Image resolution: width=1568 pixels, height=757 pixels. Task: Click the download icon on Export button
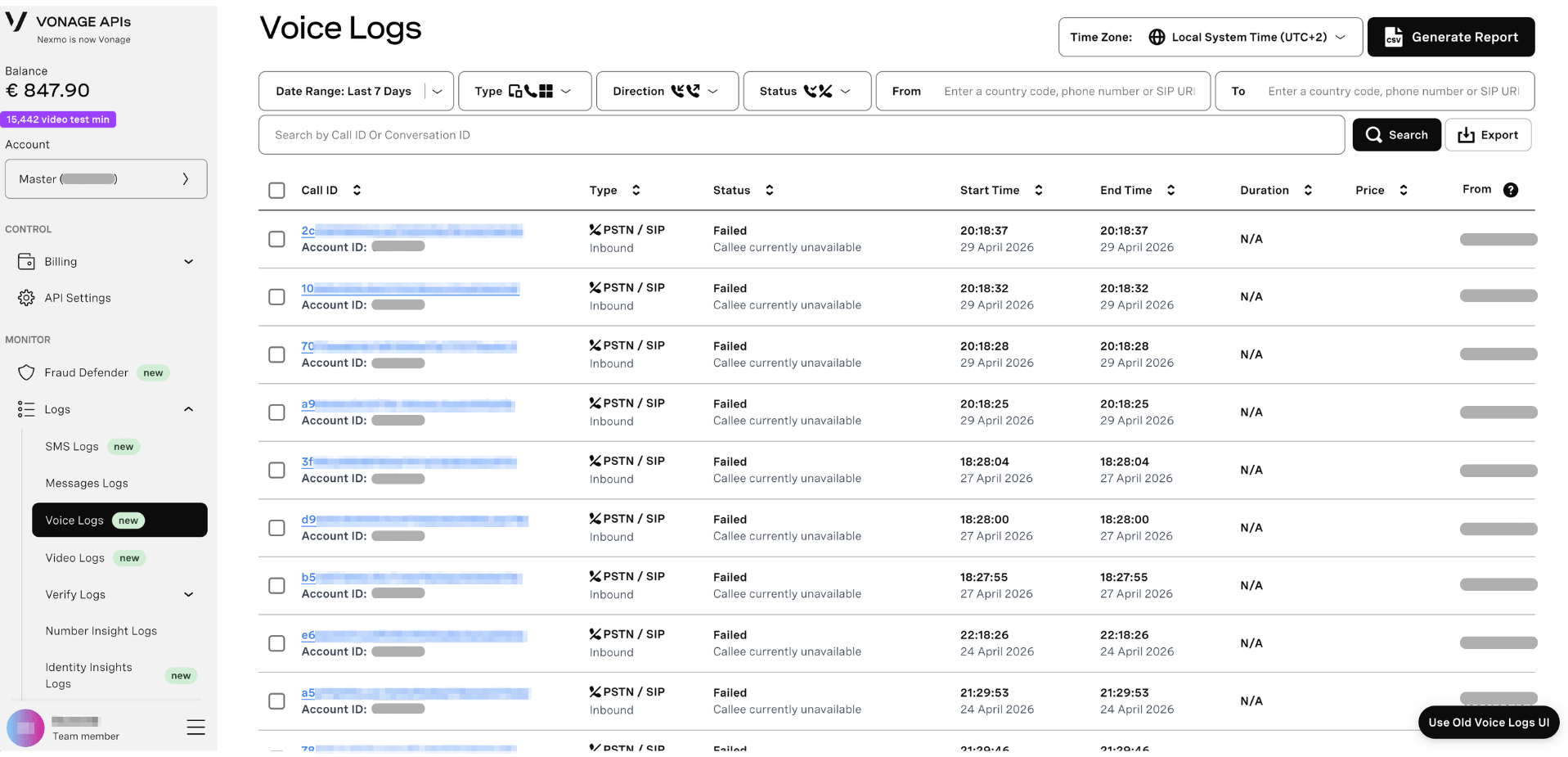[1466, 135]
